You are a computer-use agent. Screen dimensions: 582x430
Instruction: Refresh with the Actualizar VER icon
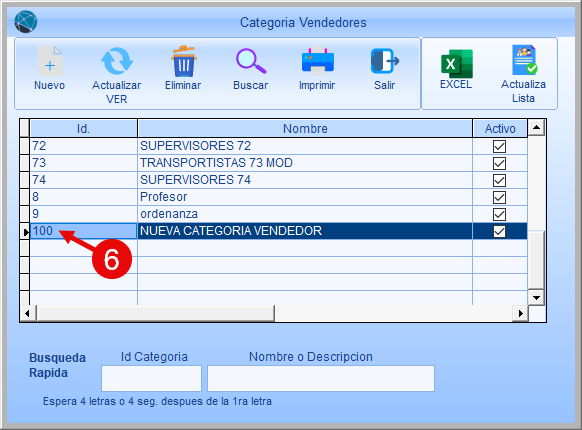[x=117, y=61]
